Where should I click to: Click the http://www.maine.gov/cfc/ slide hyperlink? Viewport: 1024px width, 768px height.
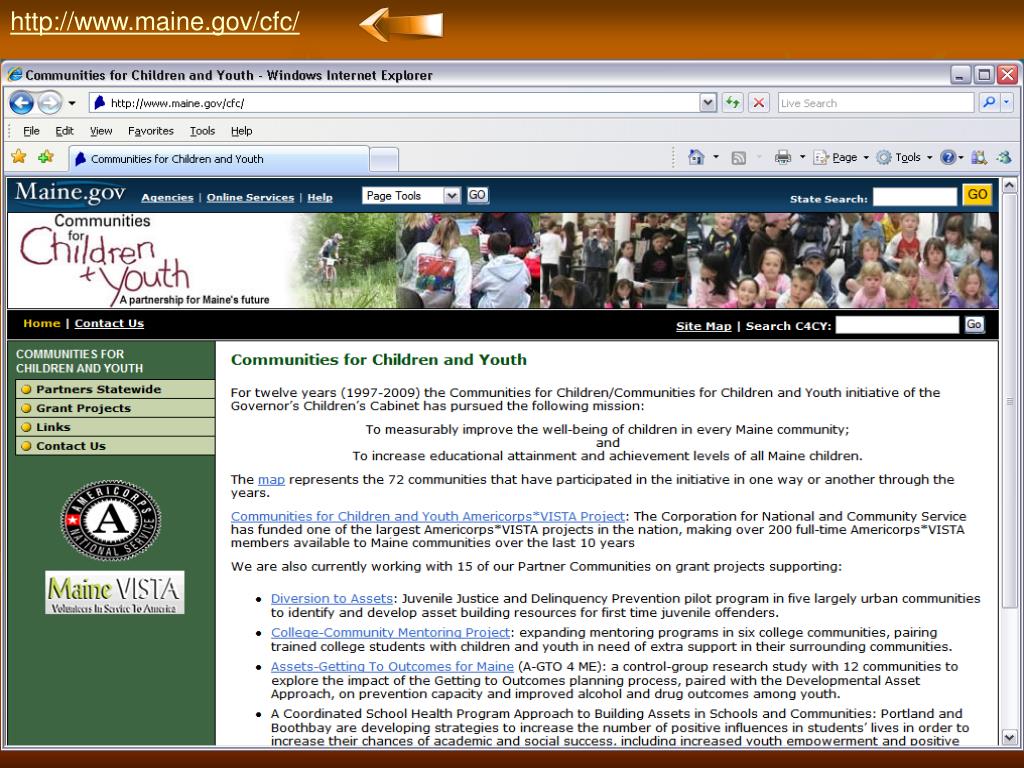point(155,22)
